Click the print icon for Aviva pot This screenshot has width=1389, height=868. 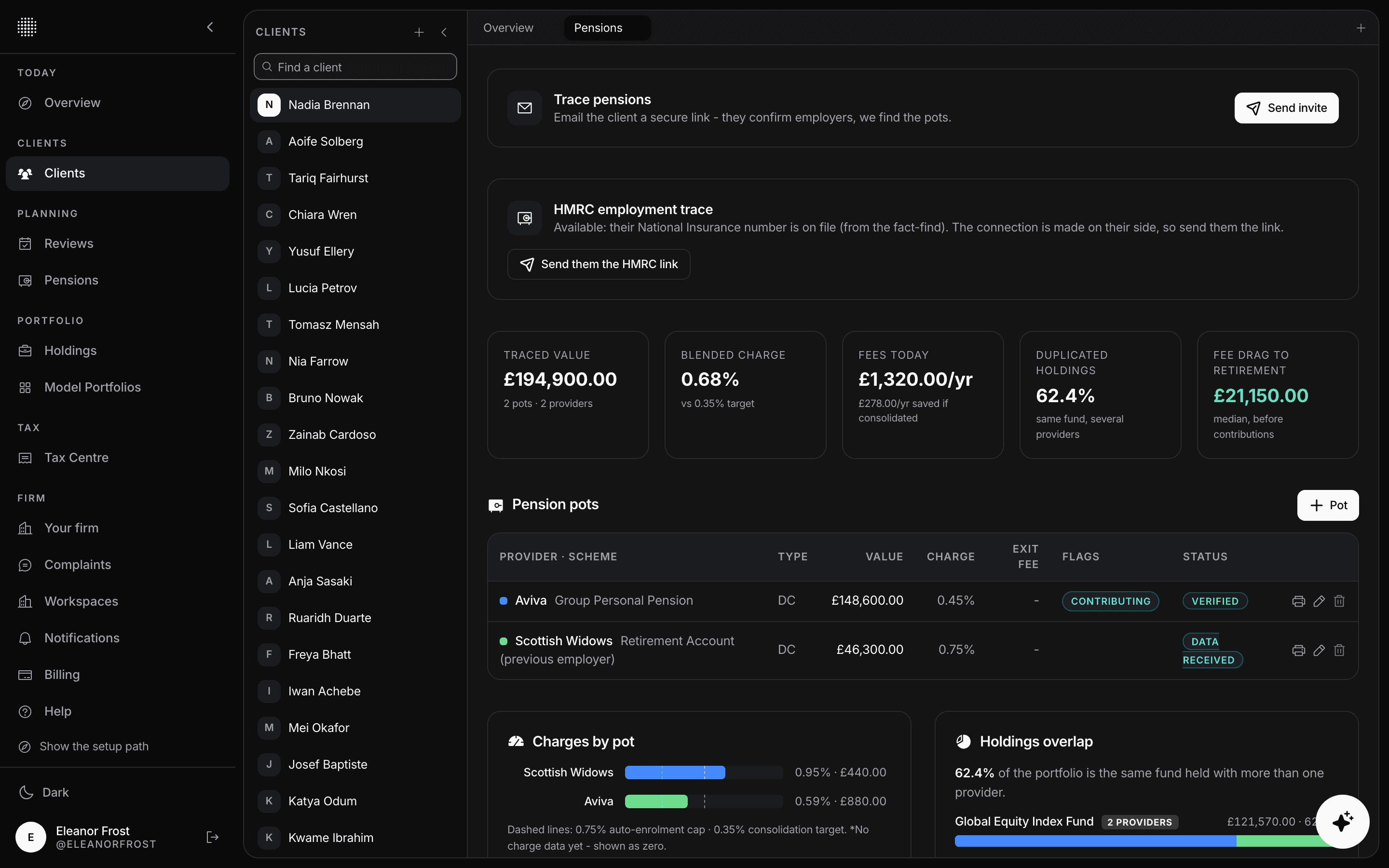click(1298, 601)
